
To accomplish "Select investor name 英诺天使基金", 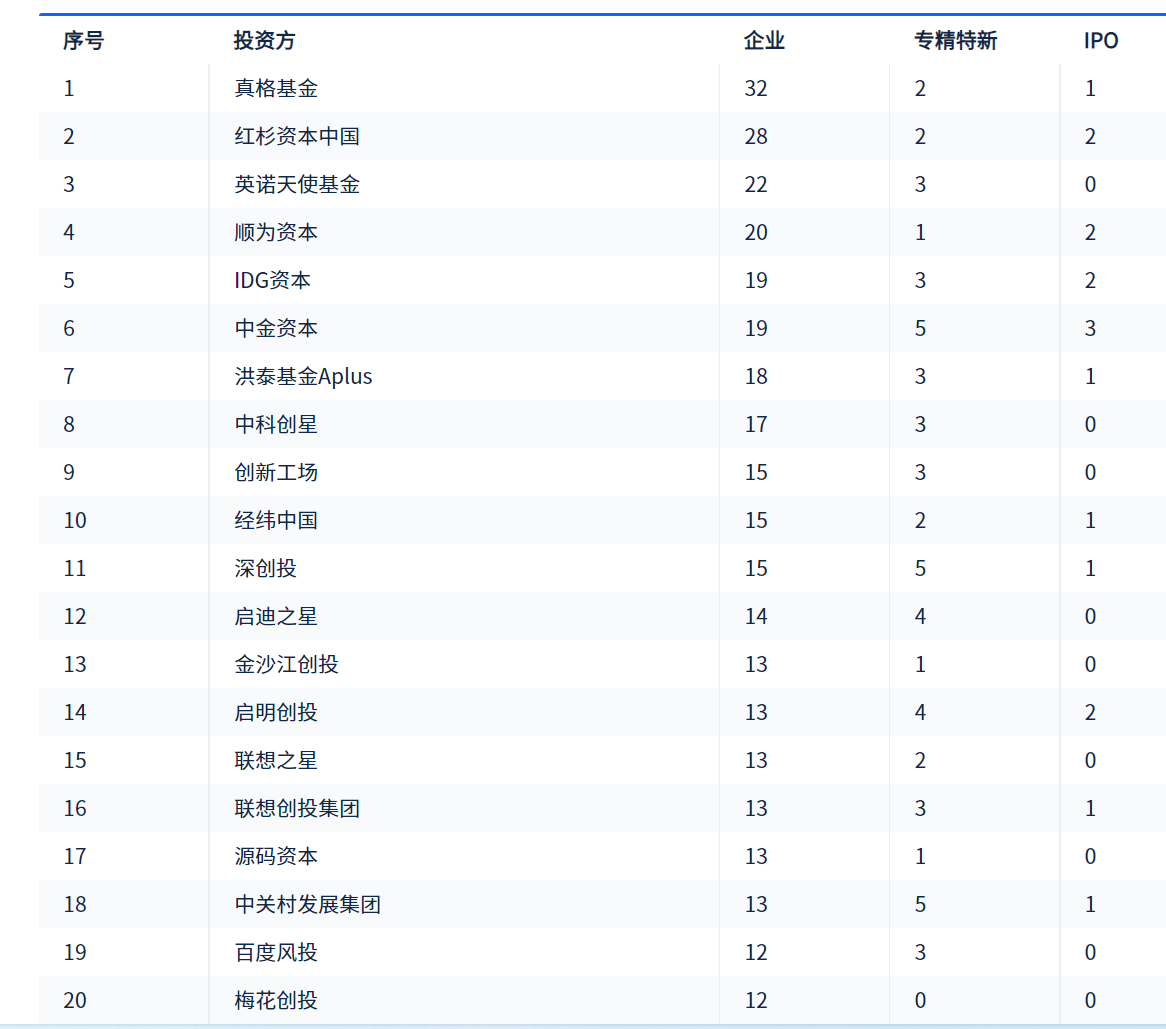I will tap(297, 184).
